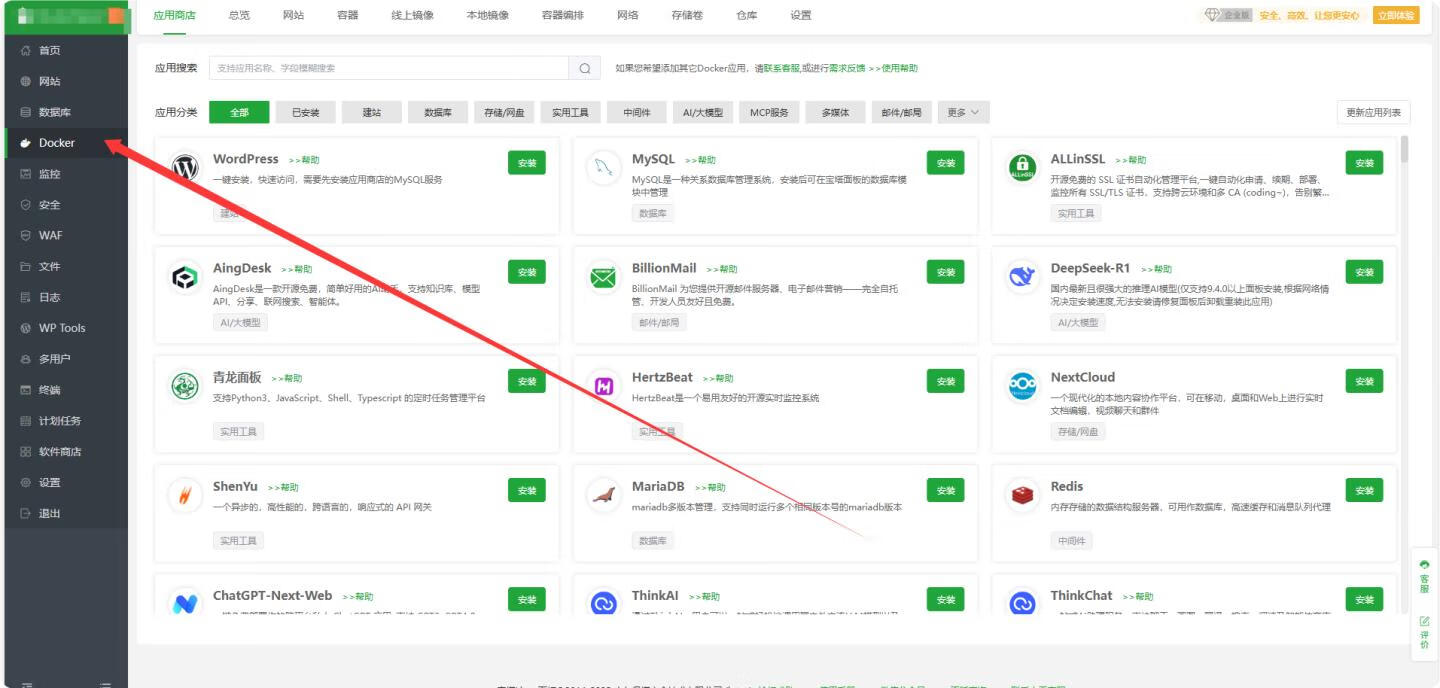Open the WordPress app icon
Viewport: 1440px width, 688px height.
[185, 168]
